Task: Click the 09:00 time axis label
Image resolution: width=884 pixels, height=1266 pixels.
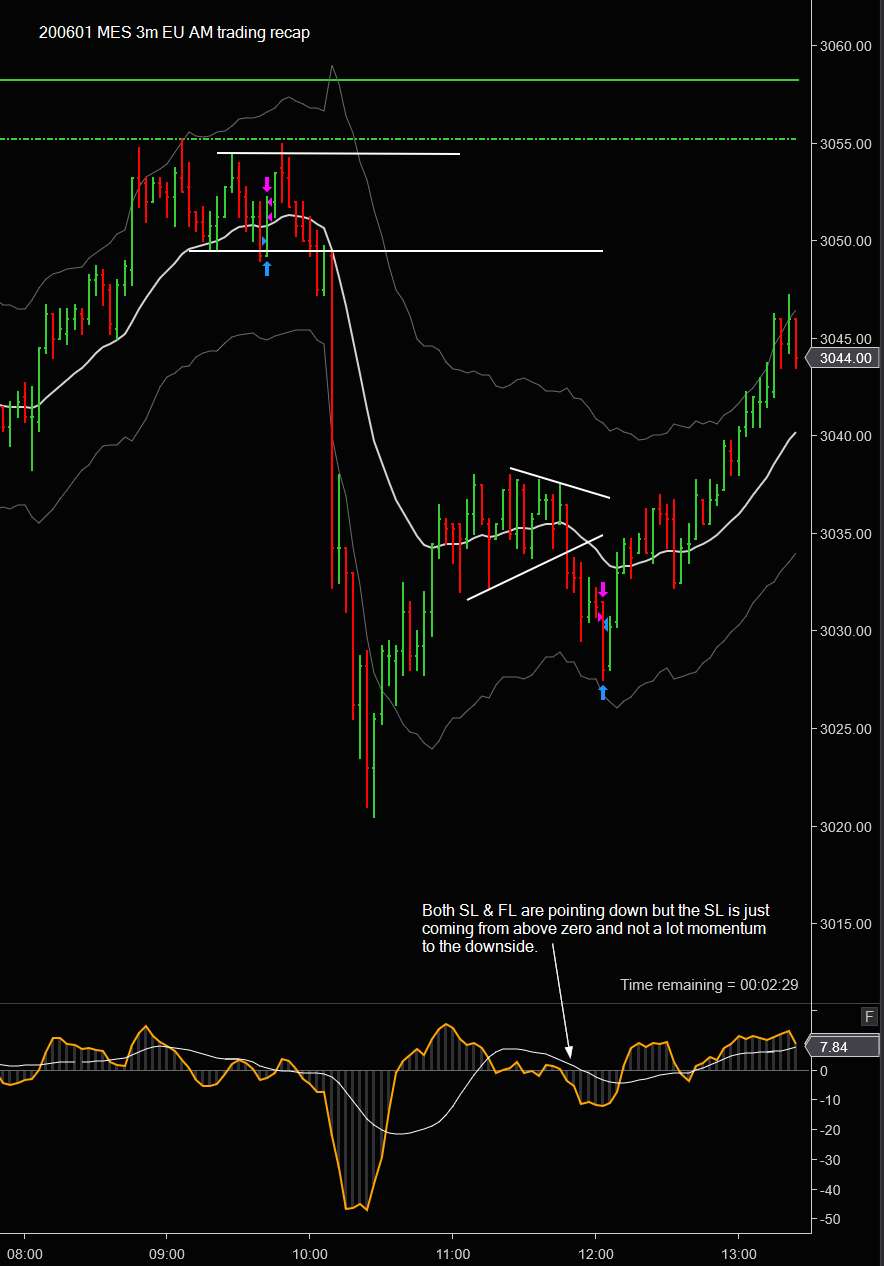Action: point(167,1254)
